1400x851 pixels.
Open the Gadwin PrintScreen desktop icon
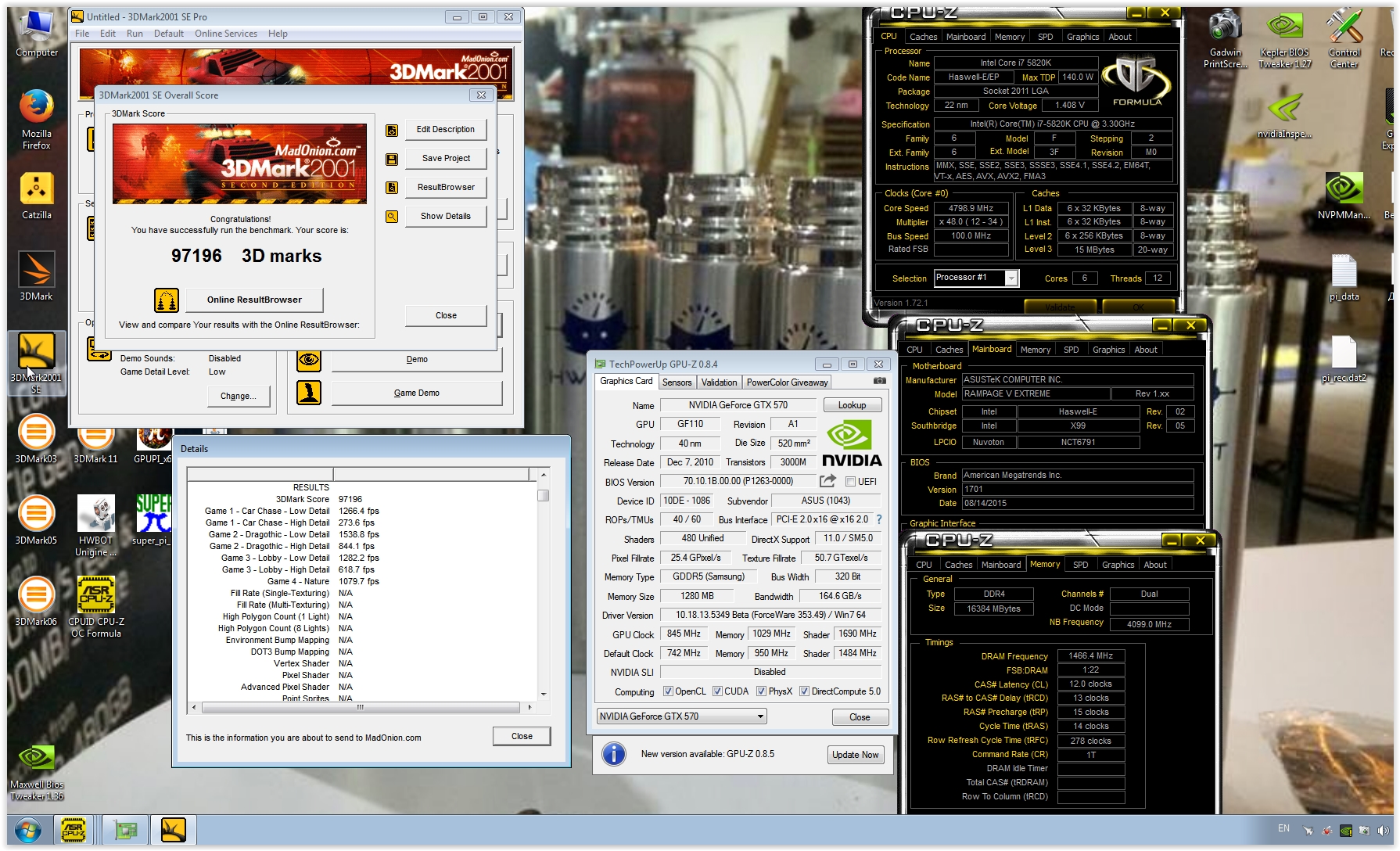(1225, 39)
